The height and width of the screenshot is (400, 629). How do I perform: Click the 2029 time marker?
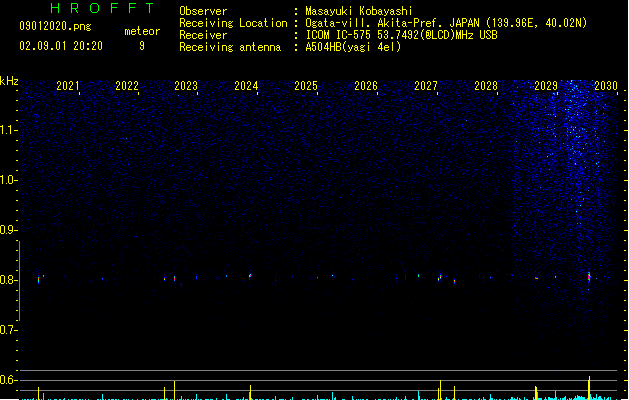(x=546, y=86)
